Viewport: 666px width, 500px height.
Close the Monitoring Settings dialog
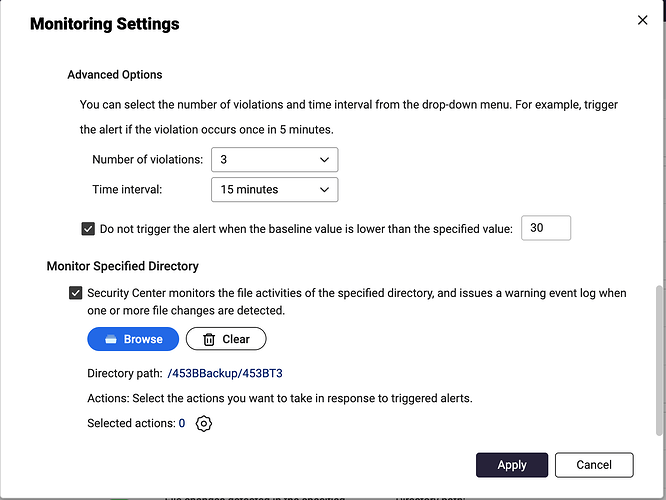point(642,20)
